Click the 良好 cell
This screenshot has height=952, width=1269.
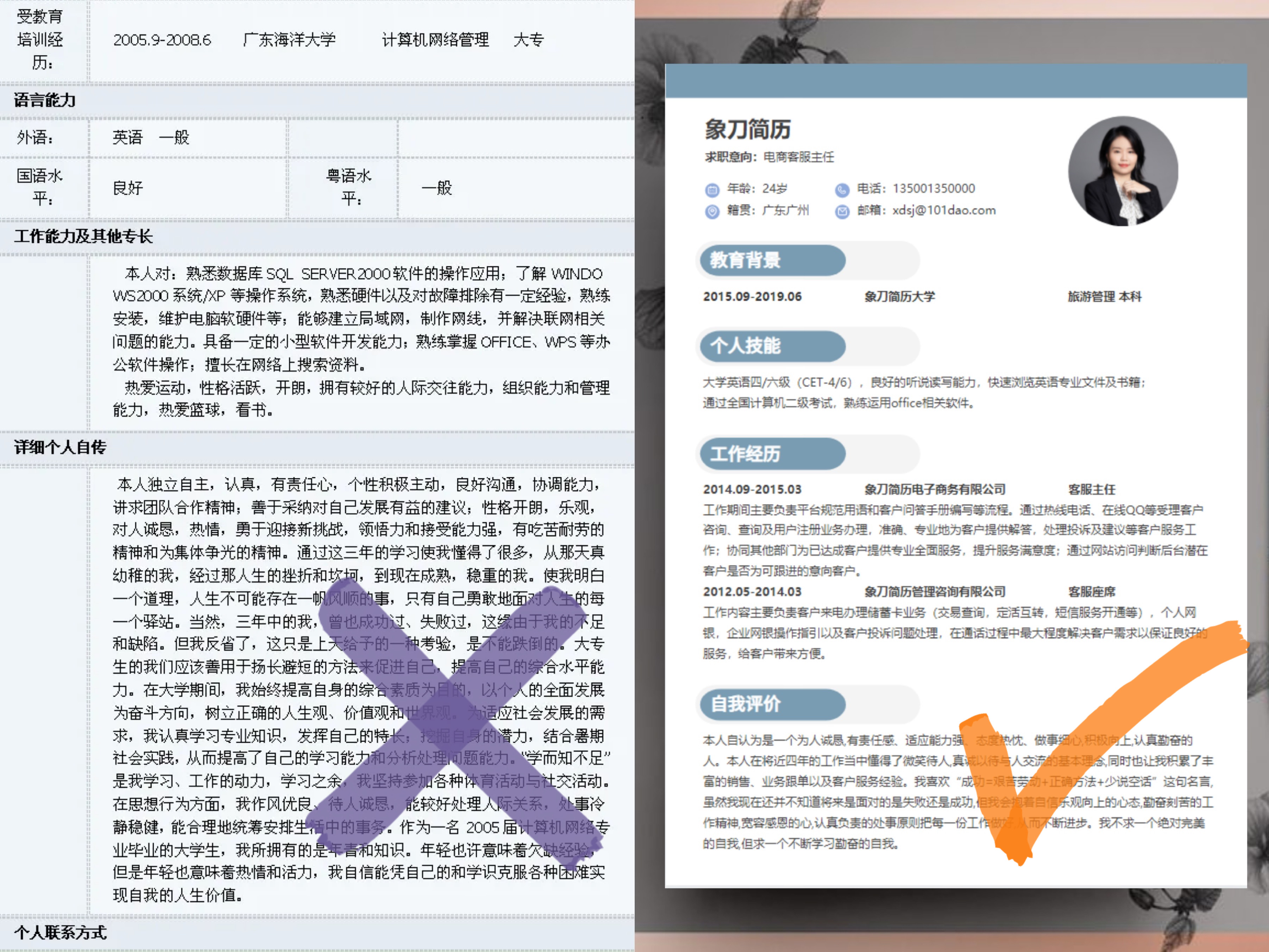pyautogui.click(x=188, y=188)
